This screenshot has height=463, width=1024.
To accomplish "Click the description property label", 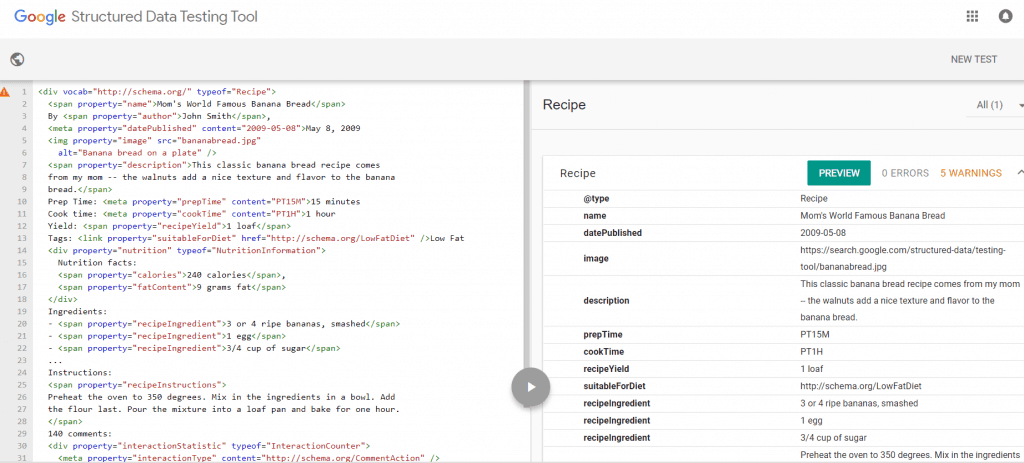I will pos(606,300).
